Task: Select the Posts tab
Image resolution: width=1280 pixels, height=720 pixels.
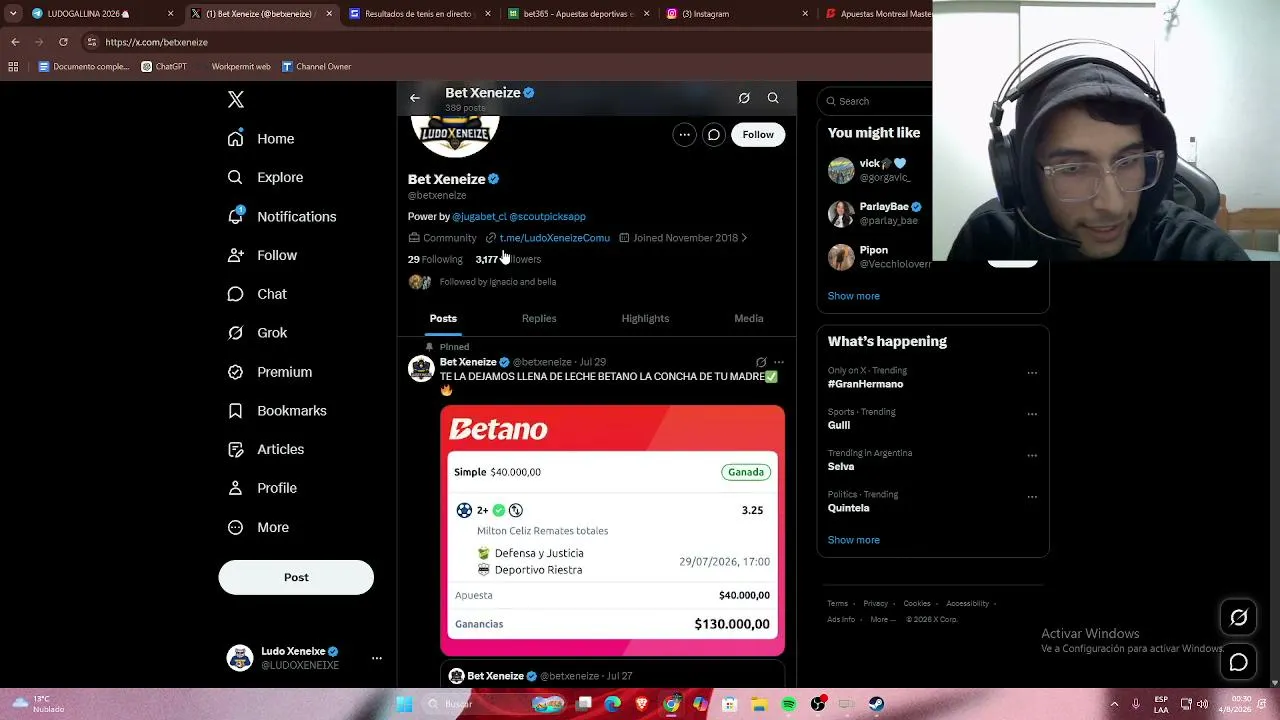Action: point(443,318)
